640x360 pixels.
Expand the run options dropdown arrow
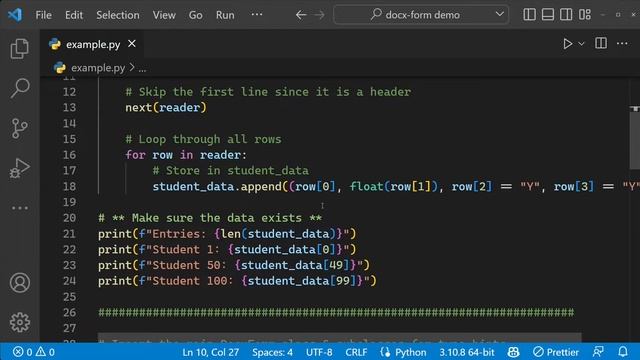(x=581, y=44)
